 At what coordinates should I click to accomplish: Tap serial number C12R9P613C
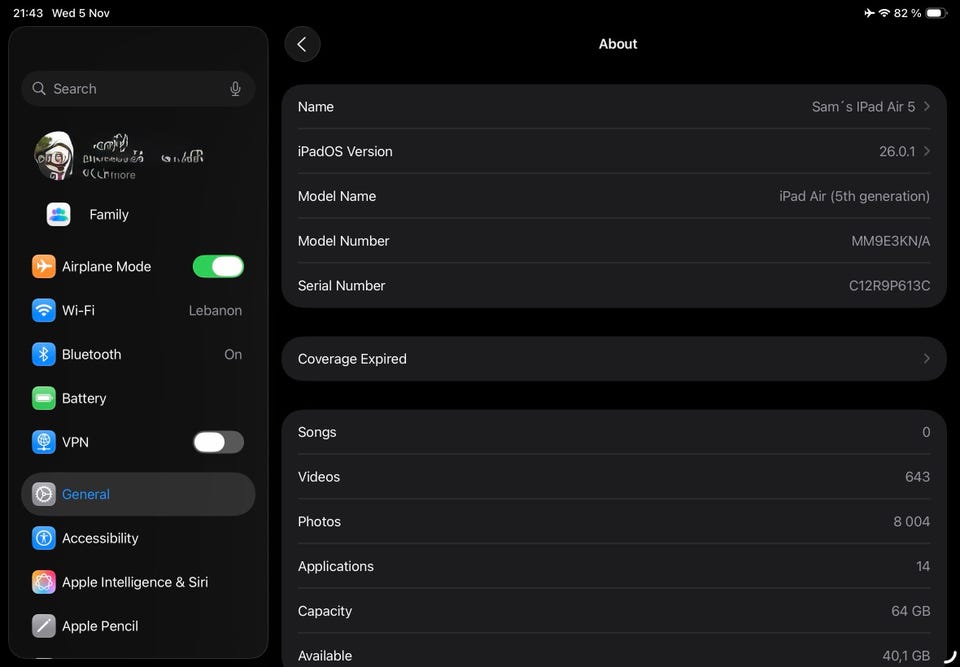click(x=890, y=286)
